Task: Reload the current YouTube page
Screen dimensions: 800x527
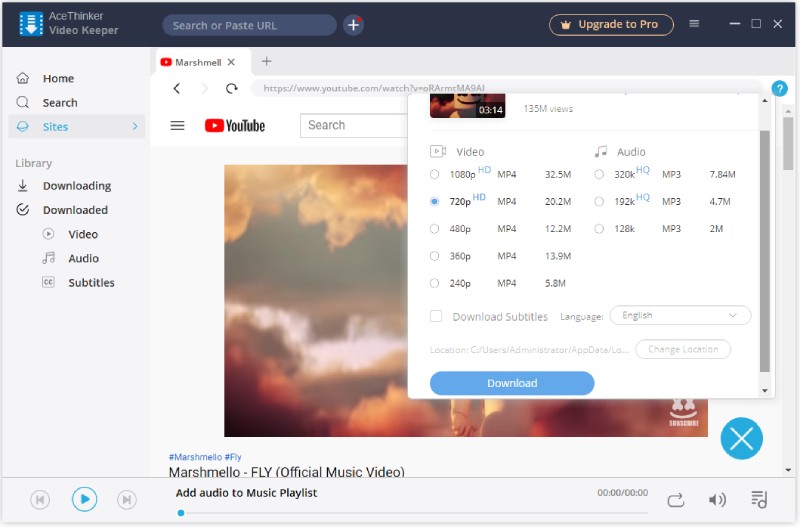Action: (x=232, y=88)
